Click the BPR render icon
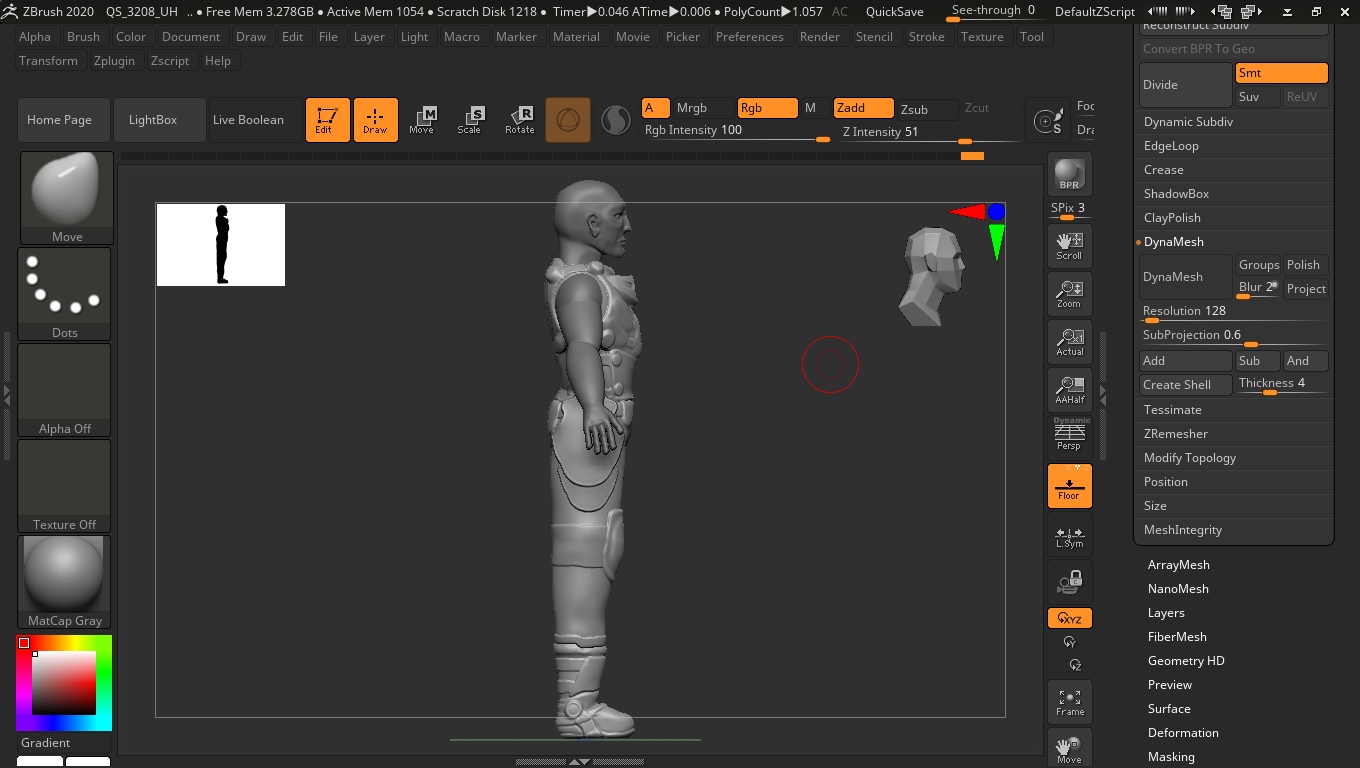The height and width of the screenshot is (768, 1360). tap(1069, 175)
